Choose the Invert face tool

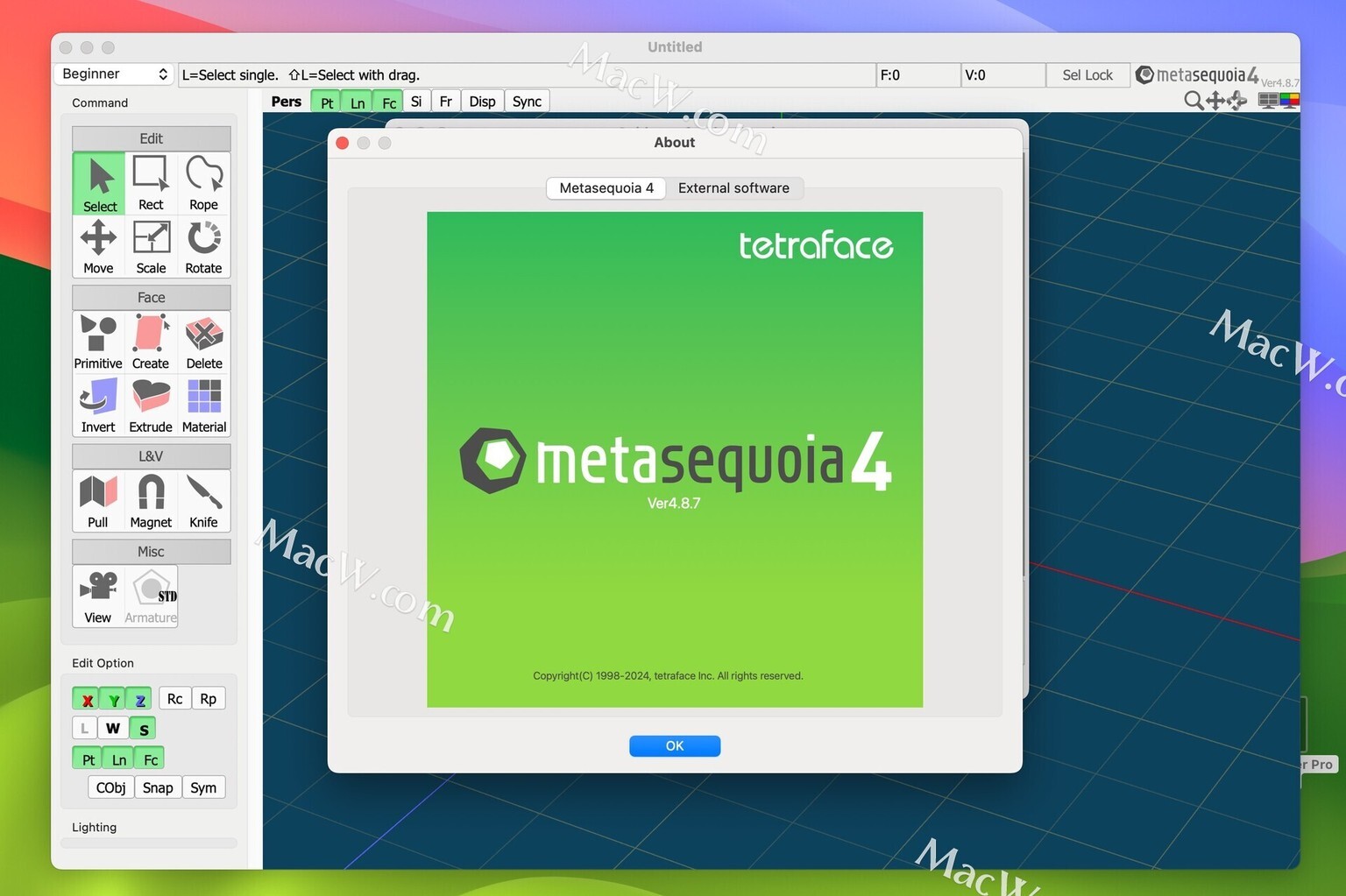point(98,406)
